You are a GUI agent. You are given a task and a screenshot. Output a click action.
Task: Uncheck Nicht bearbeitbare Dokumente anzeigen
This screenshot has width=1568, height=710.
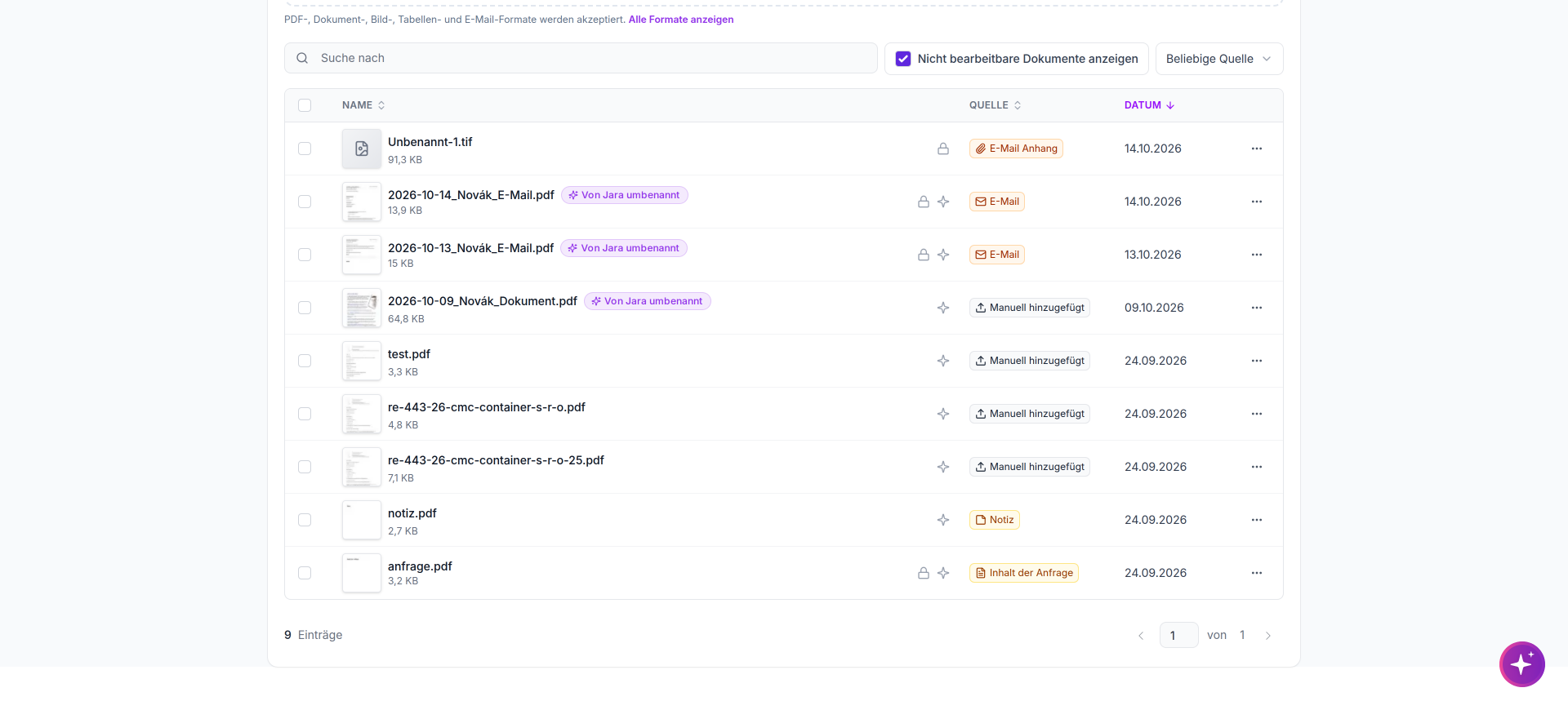[x=903, y=59]
